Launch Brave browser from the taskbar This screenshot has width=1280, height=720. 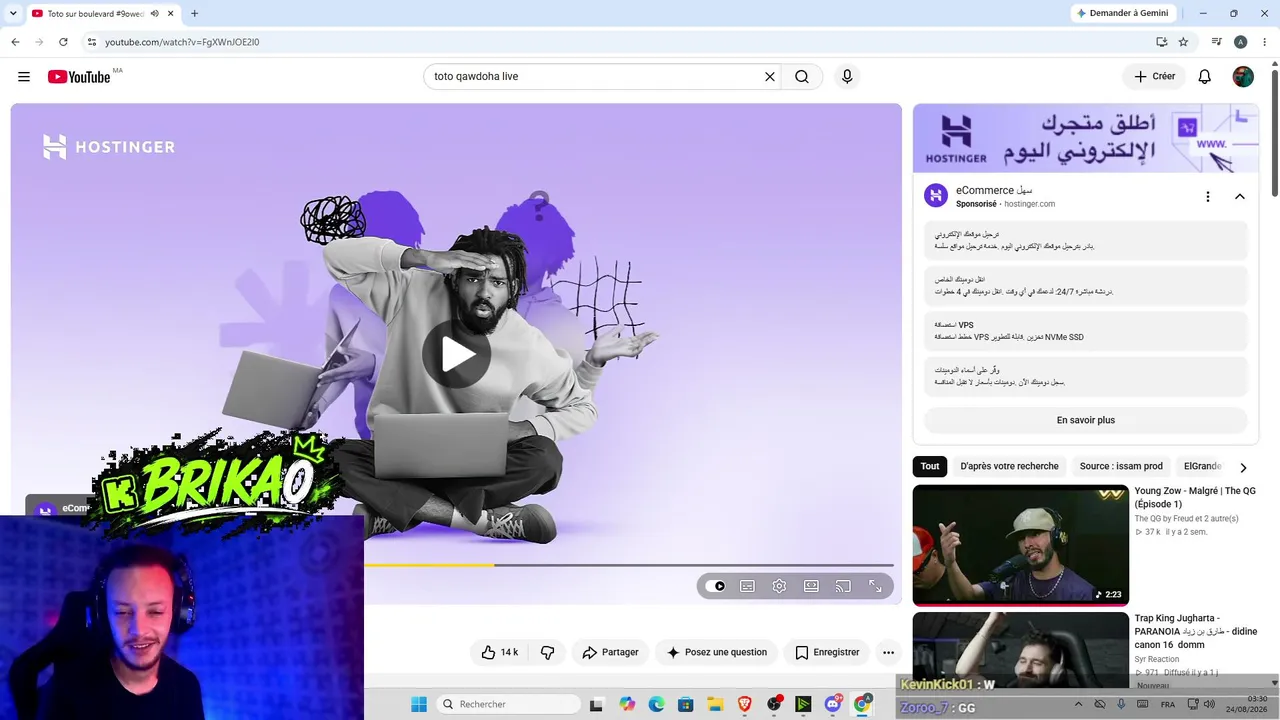(x=744, y=704)
